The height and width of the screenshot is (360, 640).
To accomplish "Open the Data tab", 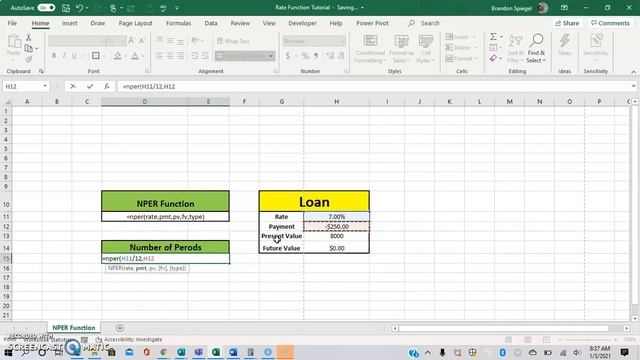I will pos(211,23).
